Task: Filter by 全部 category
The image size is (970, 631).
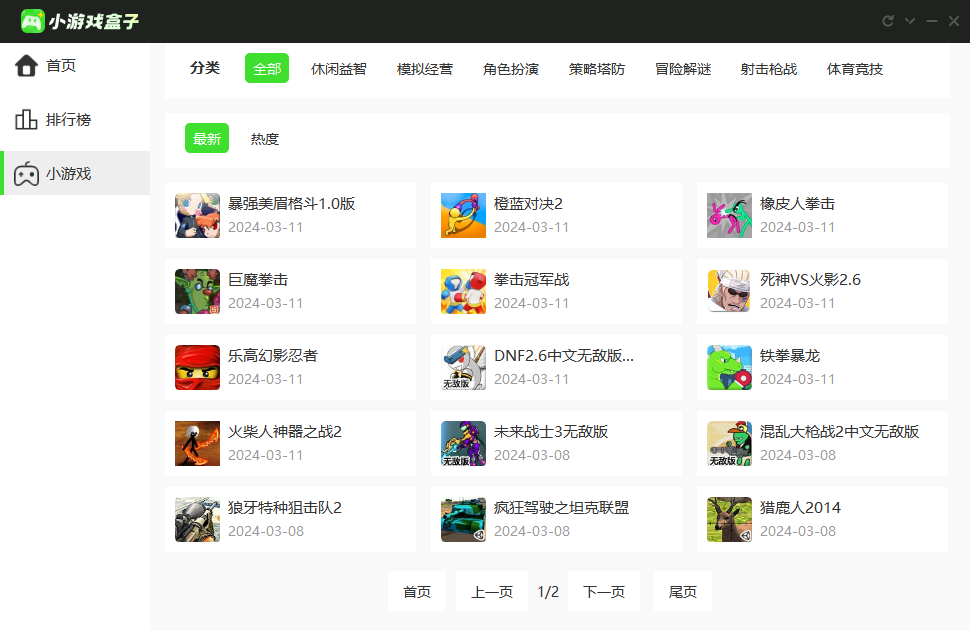Action: pos(267,69)
